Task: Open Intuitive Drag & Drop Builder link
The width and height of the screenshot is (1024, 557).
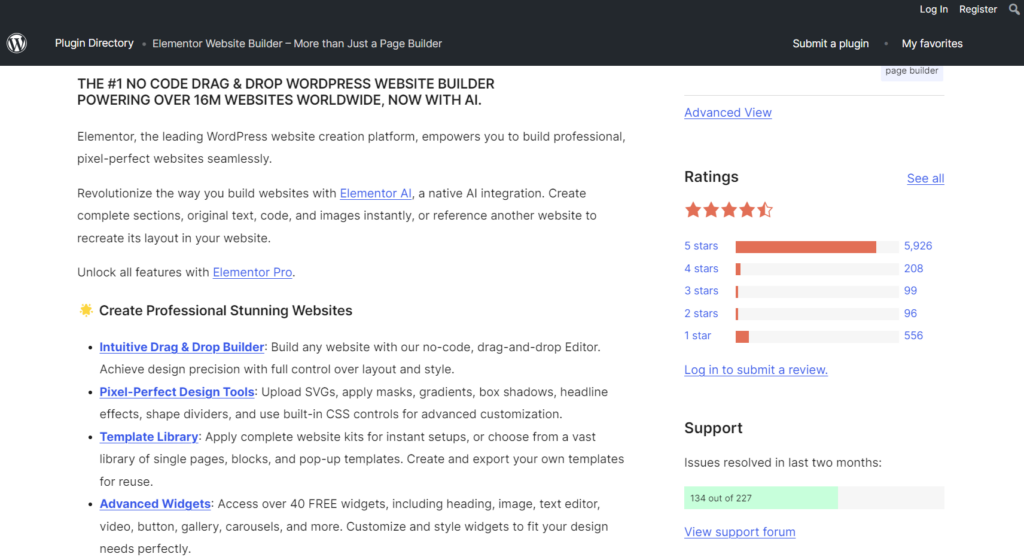Action: tap(182, 347)
